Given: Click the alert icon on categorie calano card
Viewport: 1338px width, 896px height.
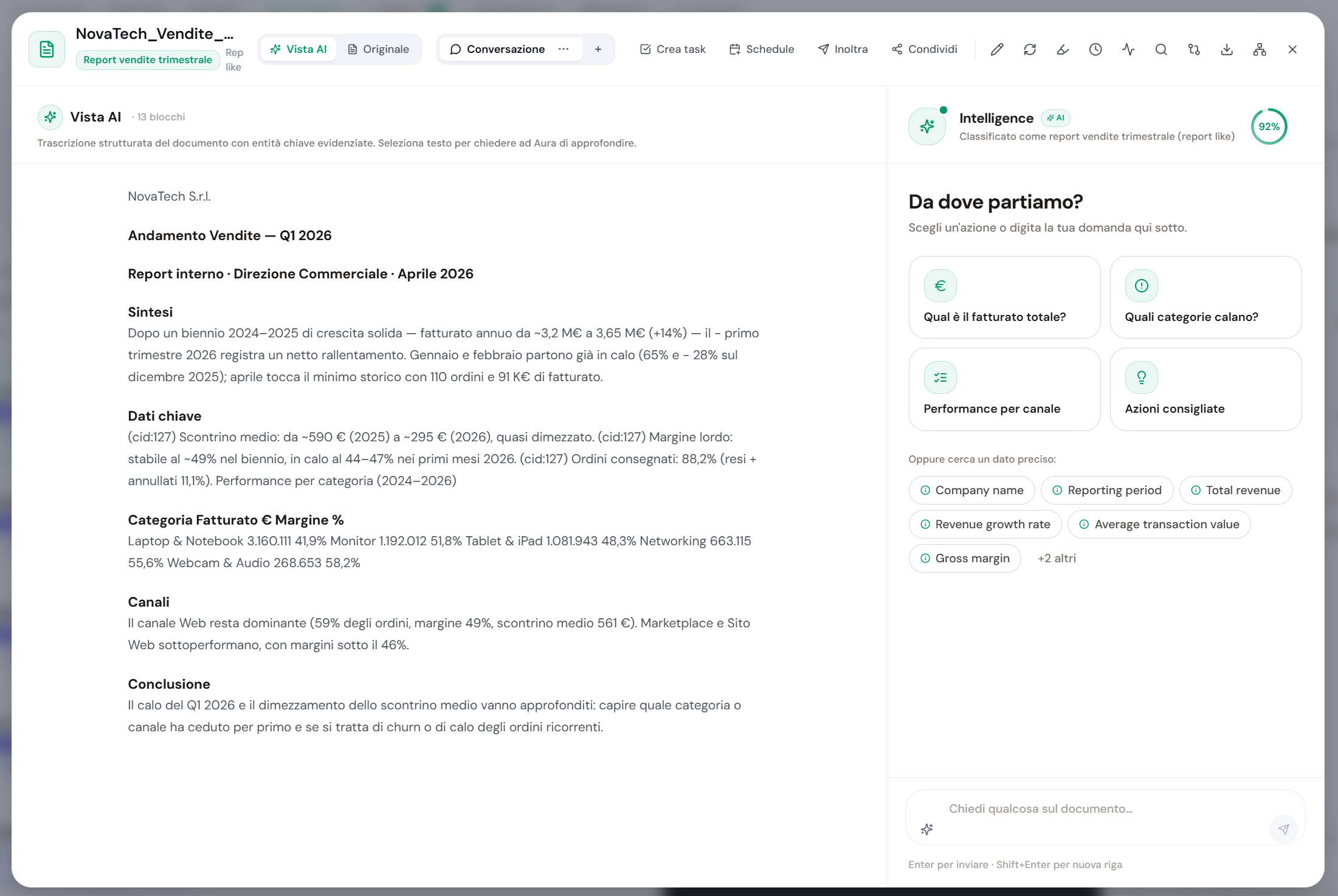Looking at the screenshot, I should pos(1141,286).
